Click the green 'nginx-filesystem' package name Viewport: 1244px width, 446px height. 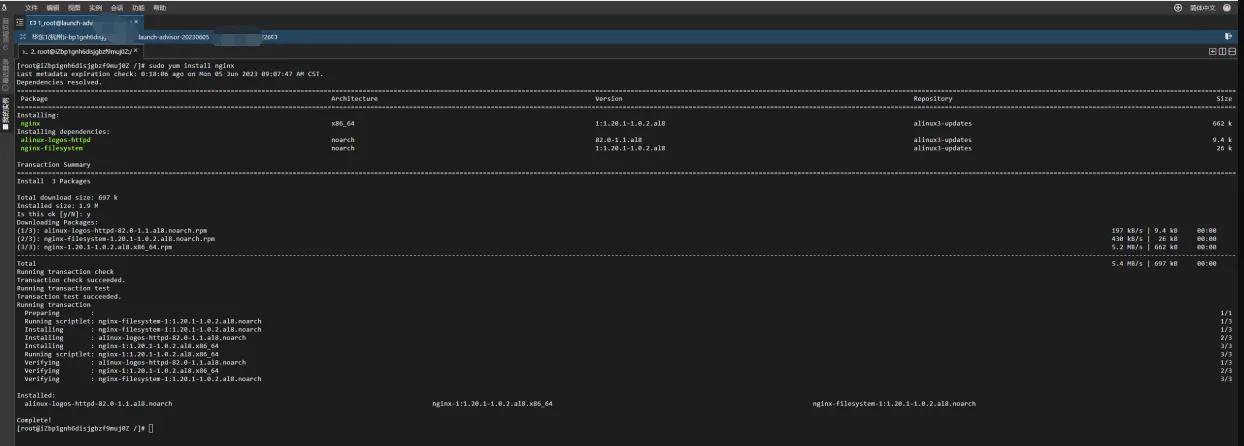tap(52, 148)
